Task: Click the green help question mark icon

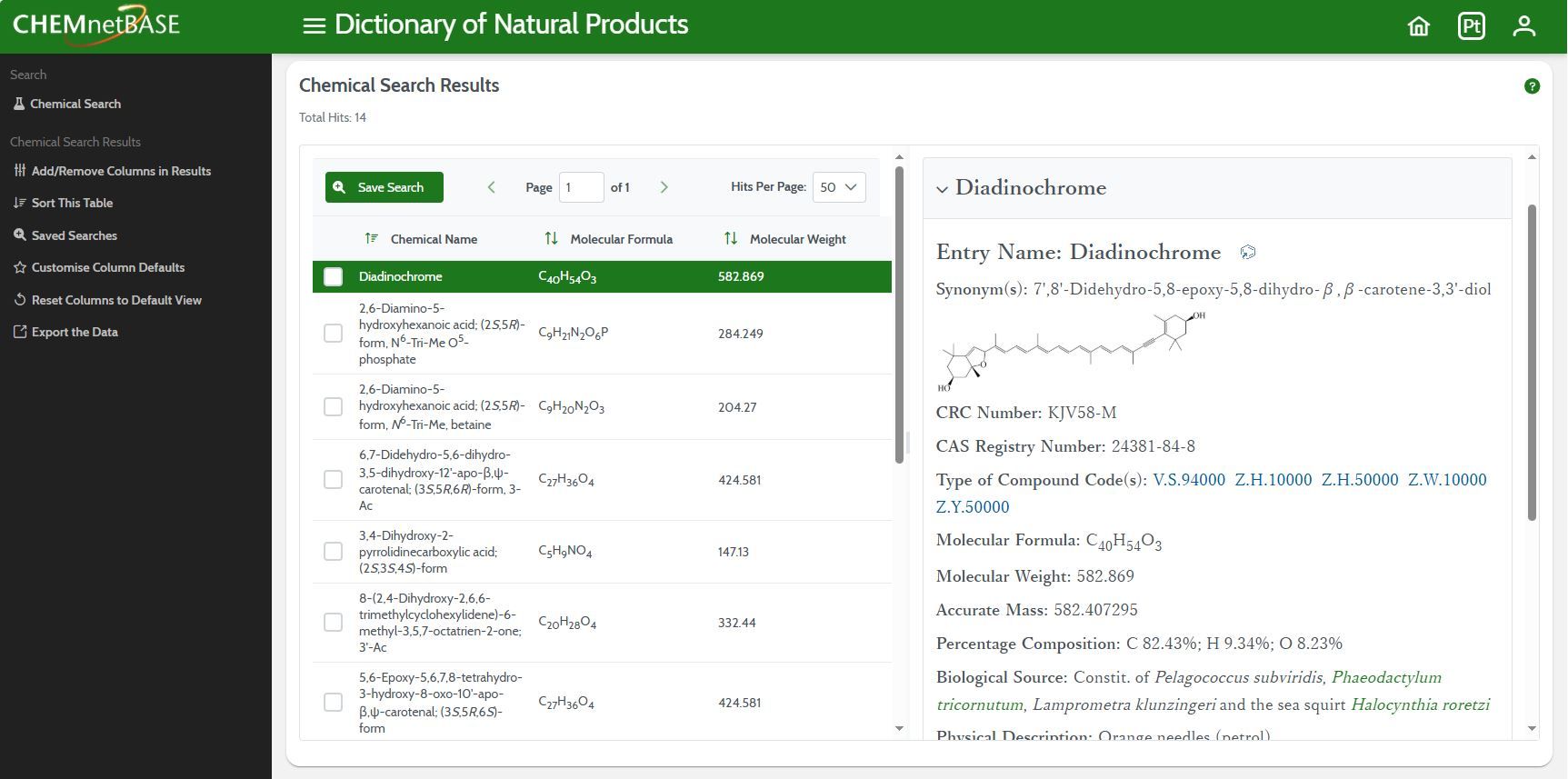Action: 1532,86
